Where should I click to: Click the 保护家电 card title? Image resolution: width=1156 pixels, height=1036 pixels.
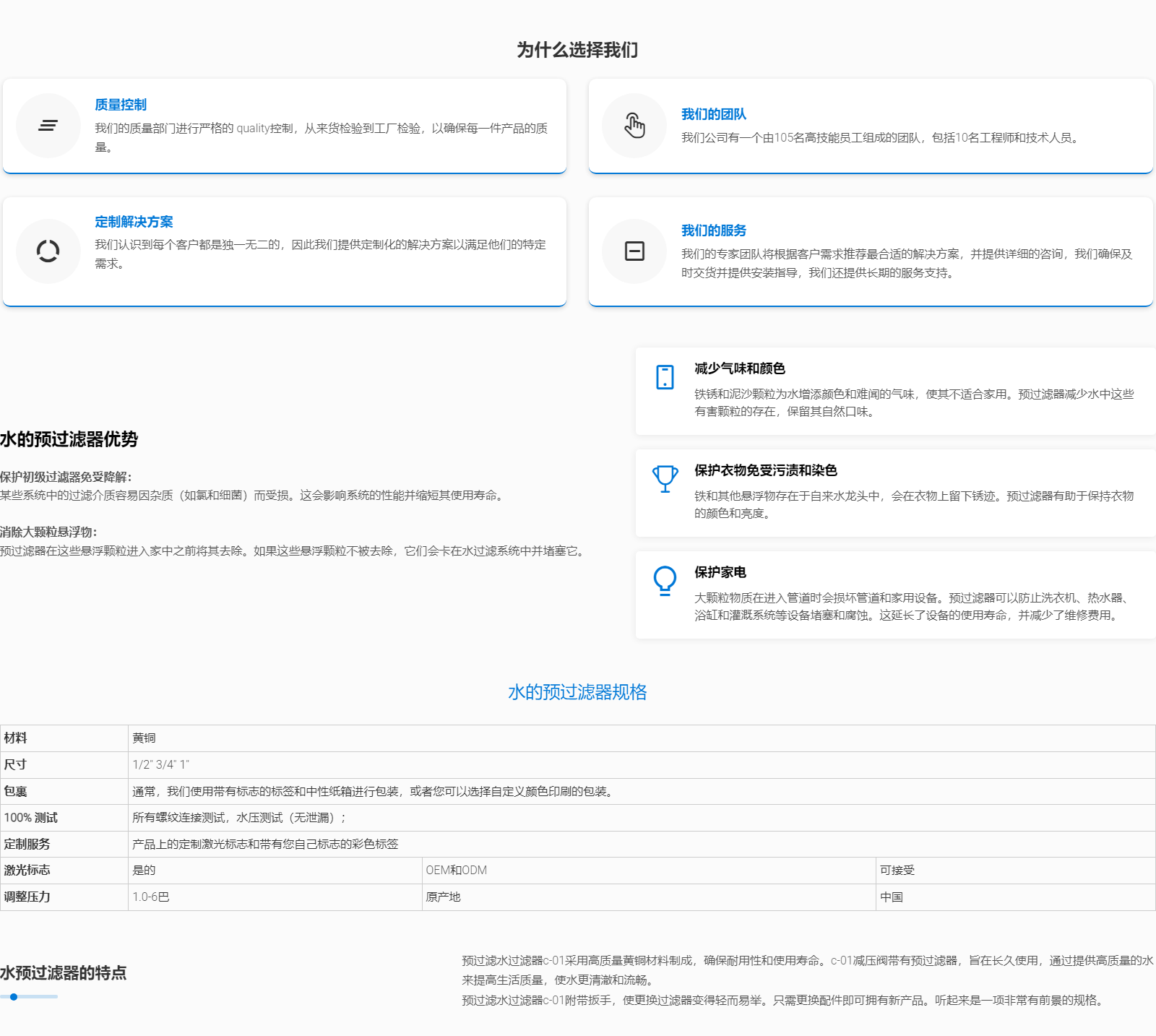[720, 572]
